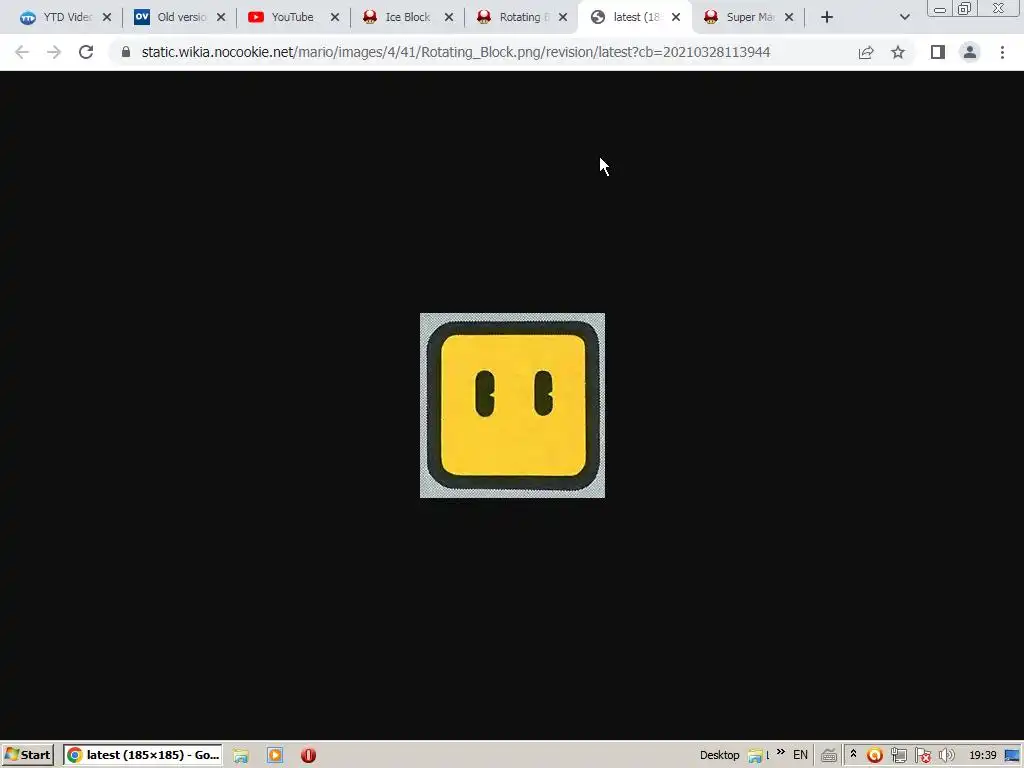Image resolution: width=1024 pixels, height=768 pixels.
Task: Click the Rotating Block image
Action: point(512,406)
